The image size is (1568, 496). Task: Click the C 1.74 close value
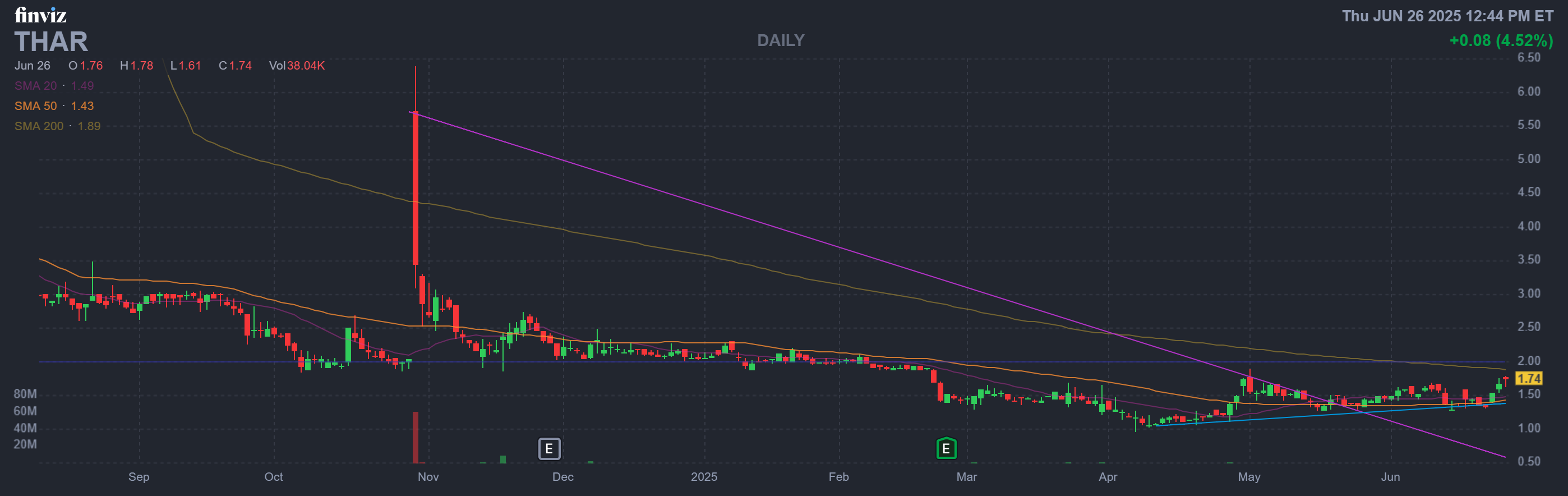pyautogui.click(x=235, y=66)
